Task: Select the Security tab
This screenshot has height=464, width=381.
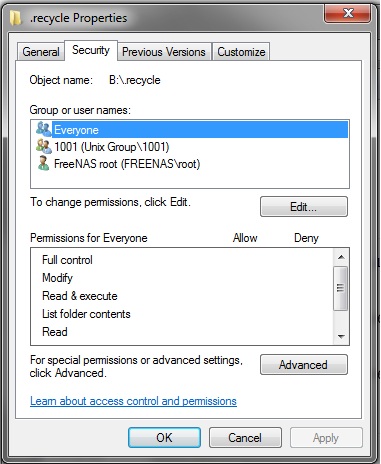Action: (x=91, y=50)
